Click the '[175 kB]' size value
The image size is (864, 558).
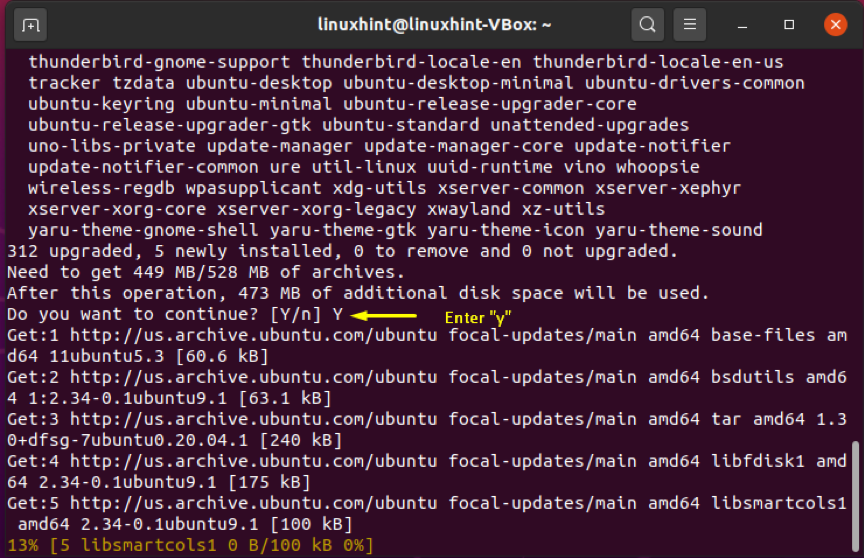pyautogui.click(x=269, y=482)
